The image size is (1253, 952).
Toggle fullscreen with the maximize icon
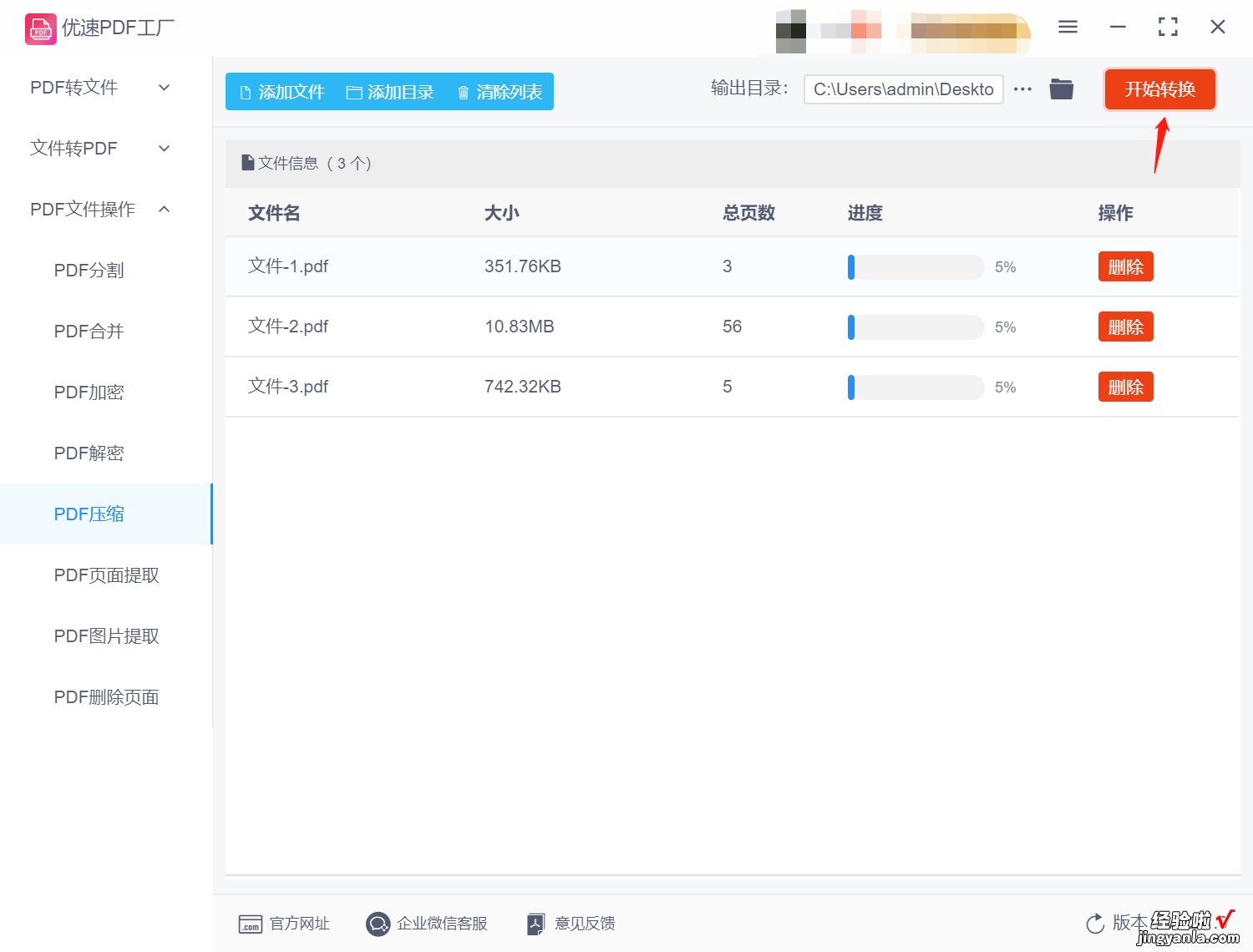click(1168, 27)
